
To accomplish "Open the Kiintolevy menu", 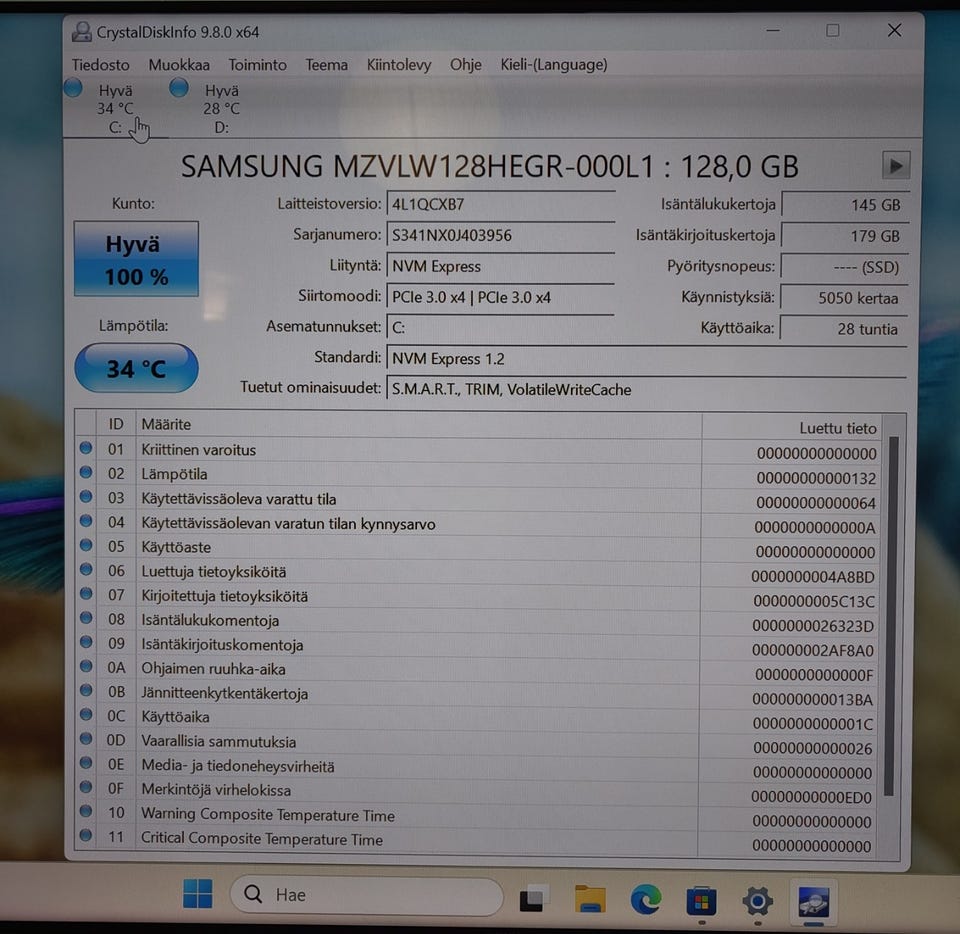I will [x=399, y=65].
